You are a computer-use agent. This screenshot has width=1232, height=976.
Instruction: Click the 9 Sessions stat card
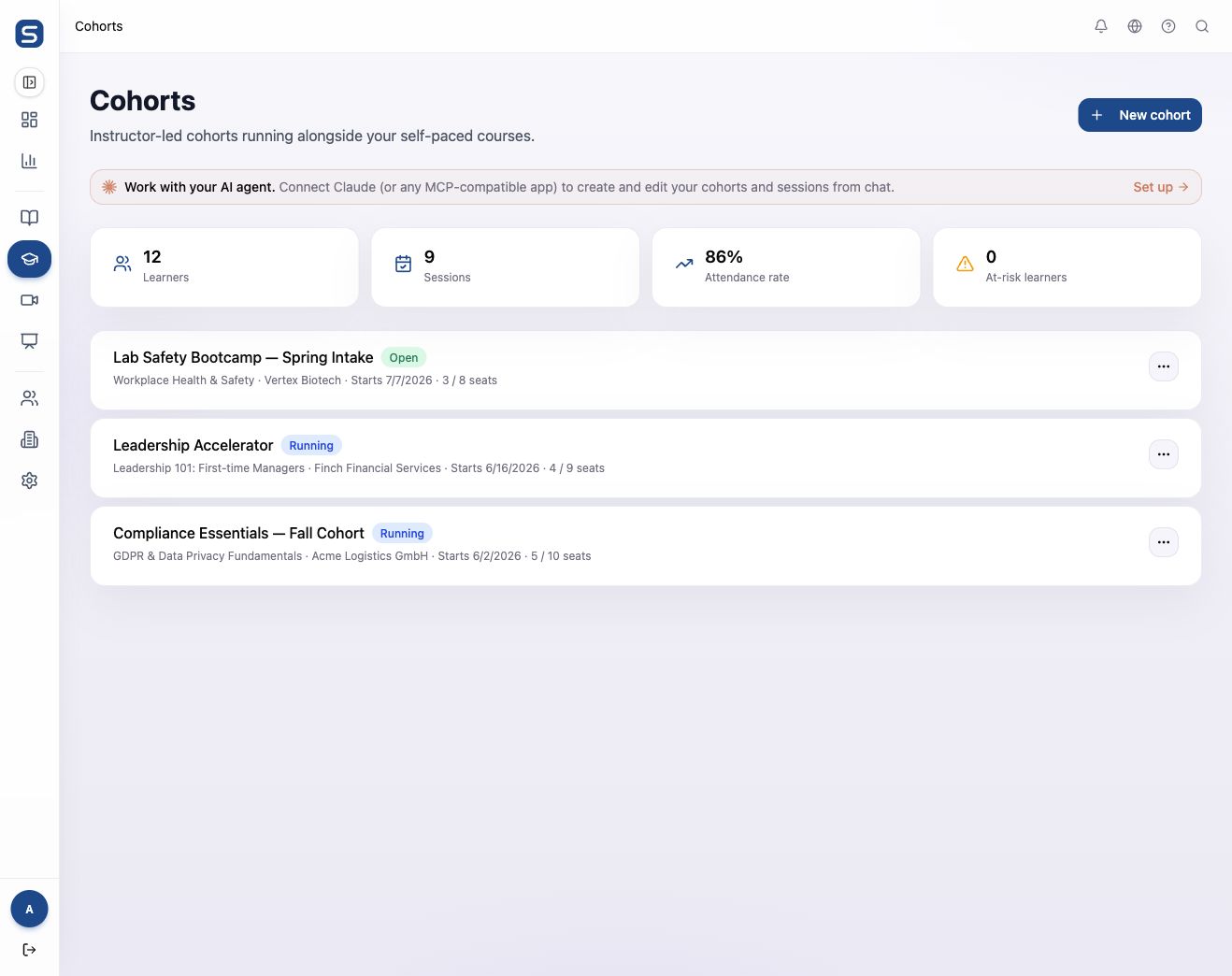[x=506, y=267]
